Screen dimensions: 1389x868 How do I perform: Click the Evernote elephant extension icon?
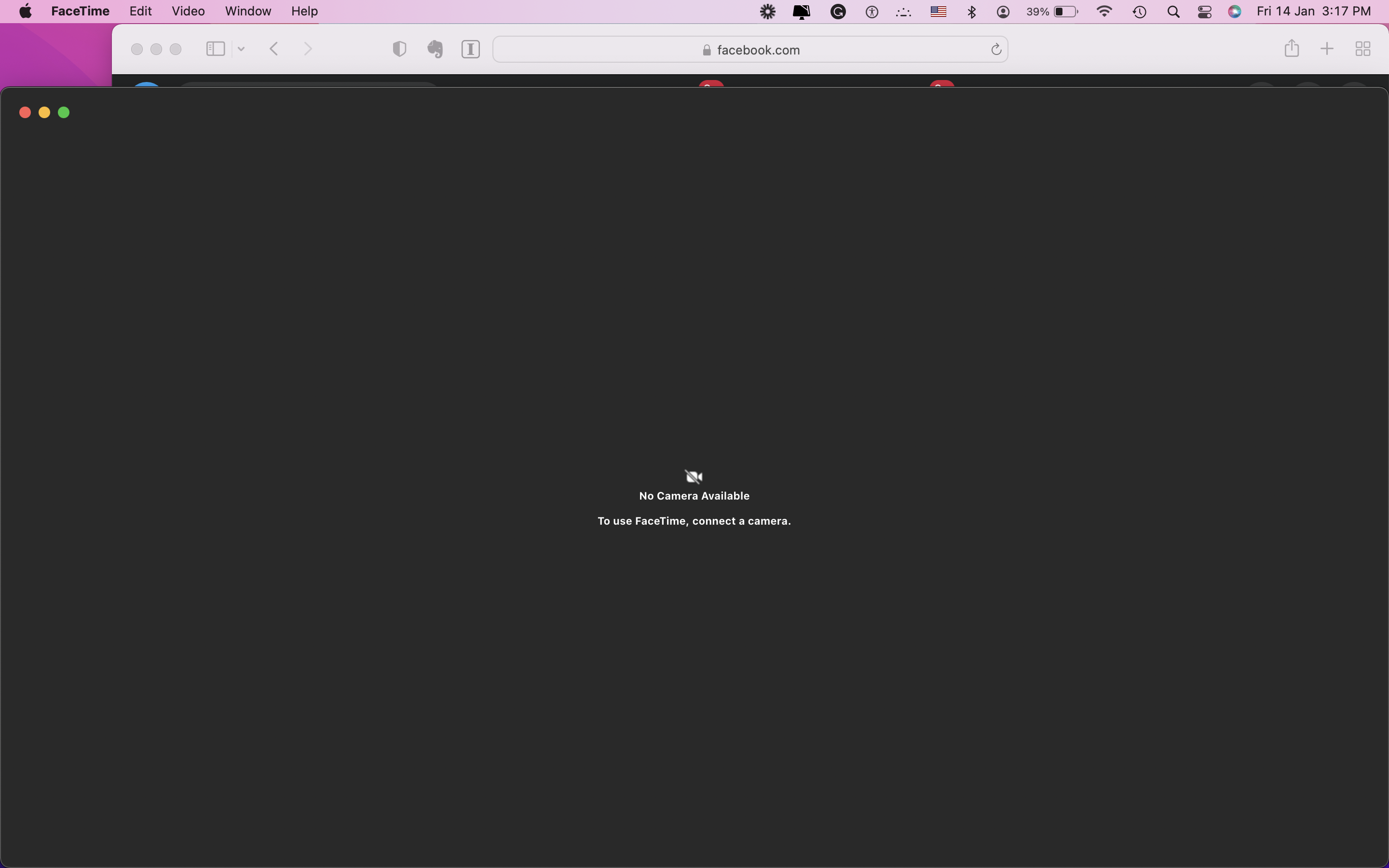pos(435,49)
